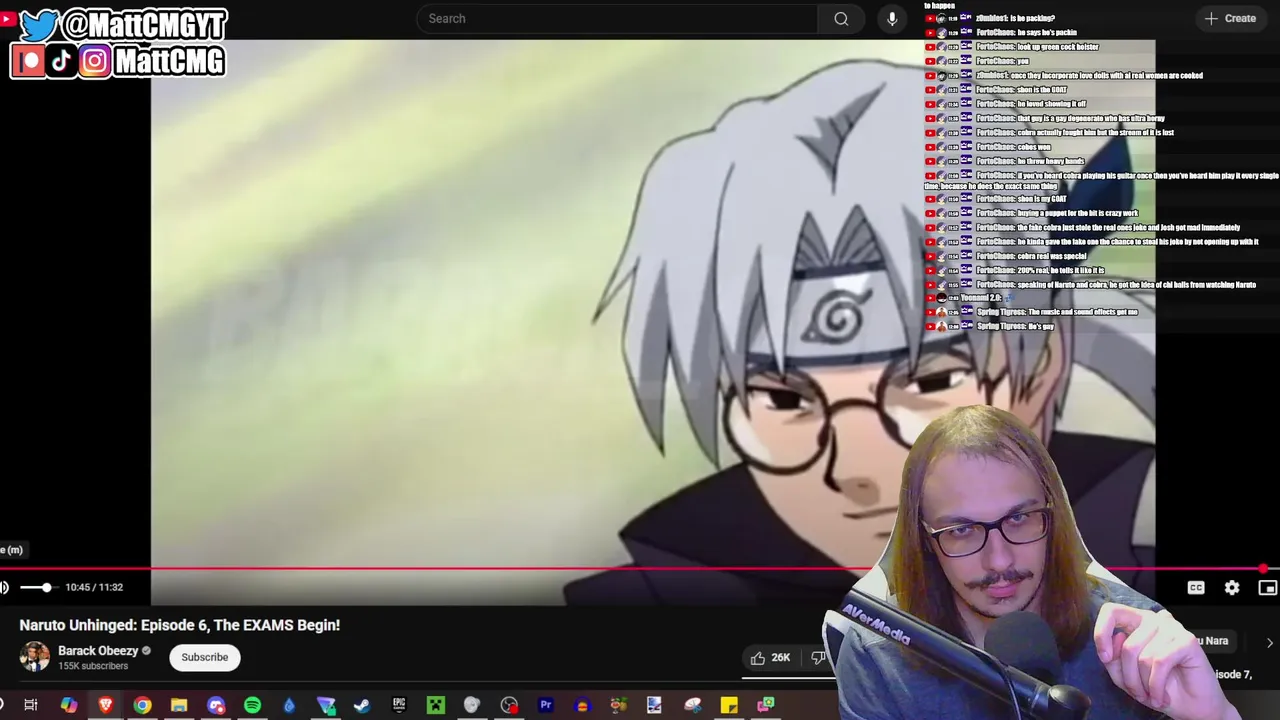Open Adobe Premiere Pro from taskbar
This screenshot has height=720, width=1280.
click(x=546, y=705)
